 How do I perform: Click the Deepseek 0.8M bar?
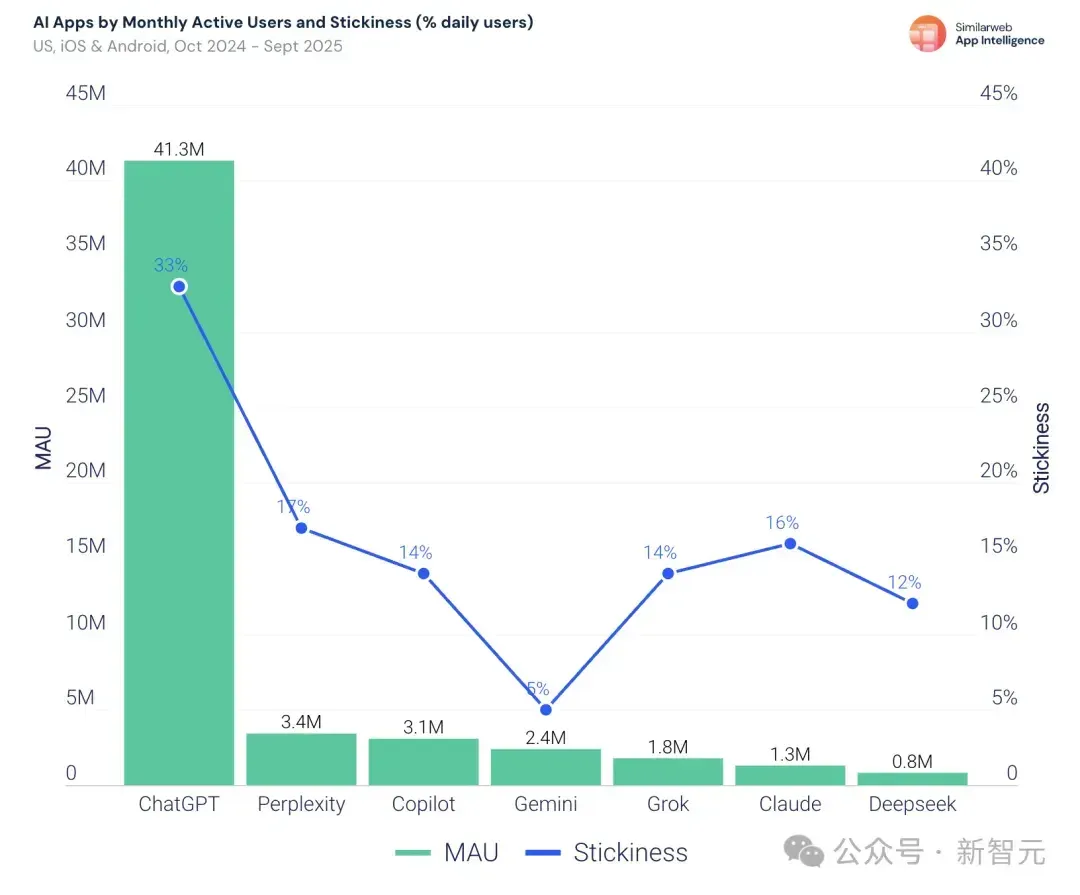913,779
